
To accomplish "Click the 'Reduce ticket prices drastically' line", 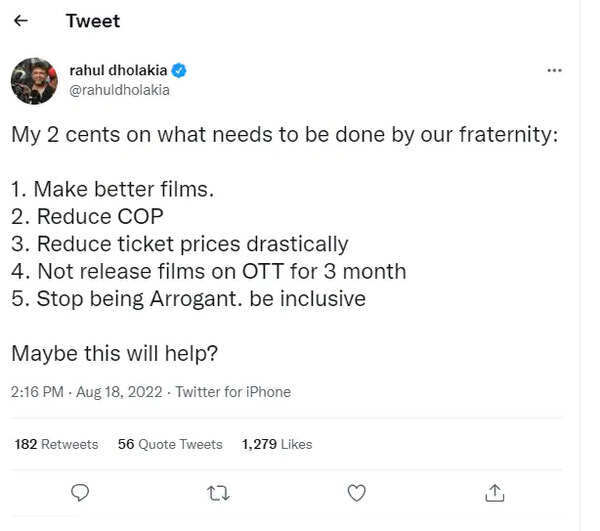I will [180, 243].
